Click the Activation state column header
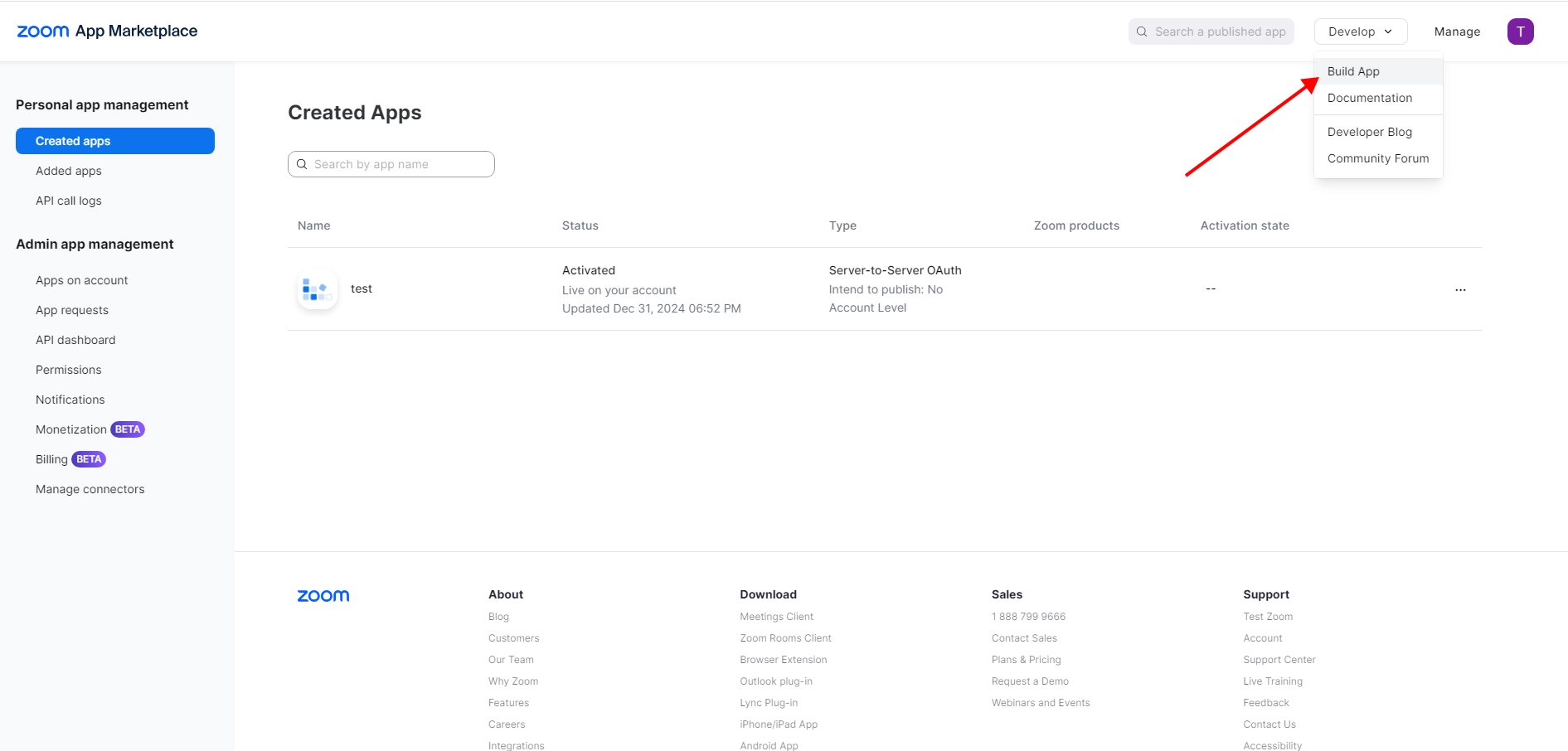 click(1245, 225)
